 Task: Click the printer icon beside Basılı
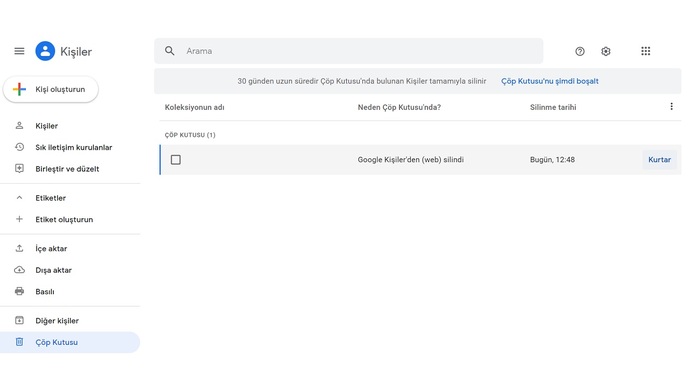pyautogui.click(x=19, y=291)
